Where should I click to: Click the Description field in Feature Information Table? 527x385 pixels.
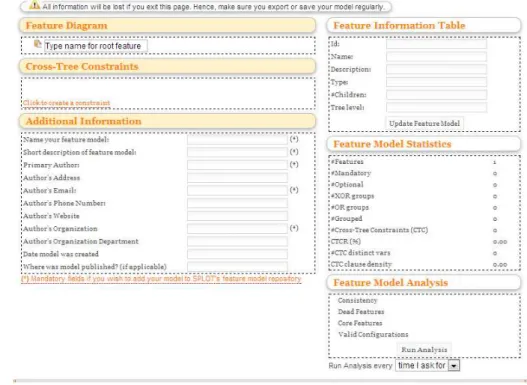436,70
